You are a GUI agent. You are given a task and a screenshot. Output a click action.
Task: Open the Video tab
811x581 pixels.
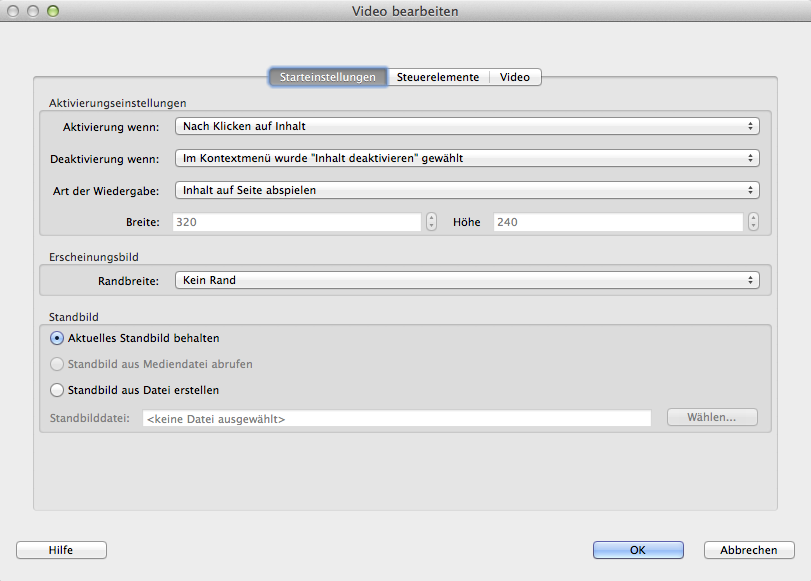[x=515, y=77]
